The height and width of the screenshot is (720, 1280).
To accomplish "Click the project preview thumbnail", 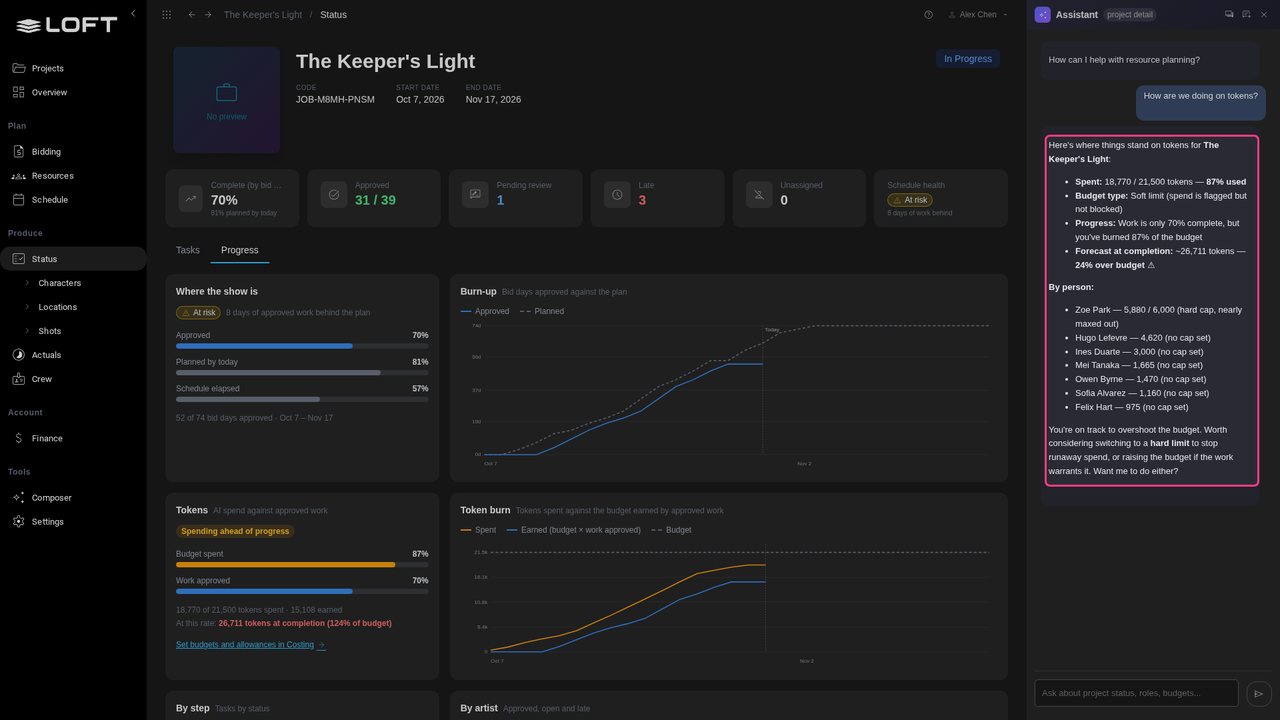I will (226, 100).
